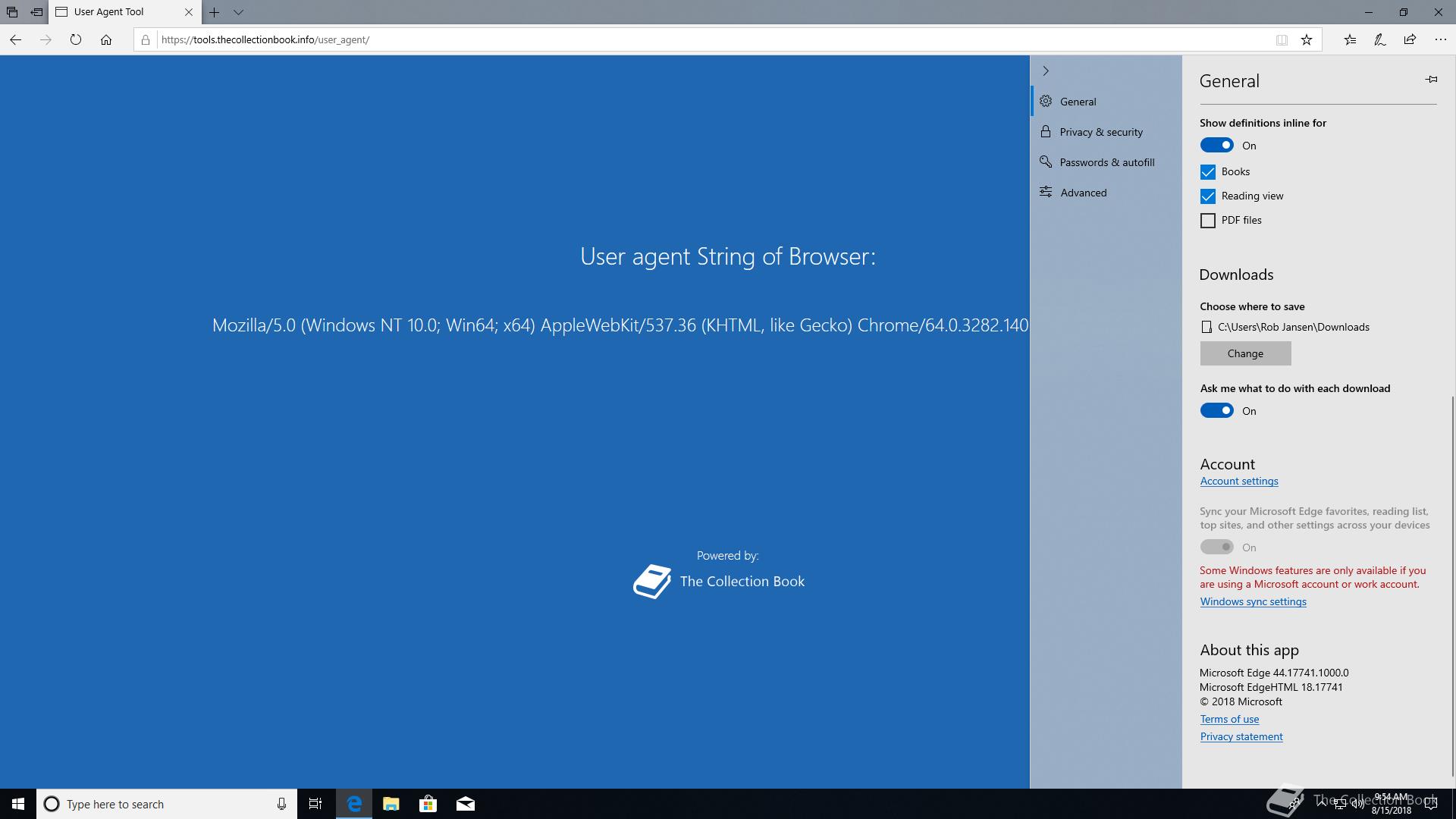
Task: Click the disabled Sync settings toggle
Action: tap(1216, 548)
